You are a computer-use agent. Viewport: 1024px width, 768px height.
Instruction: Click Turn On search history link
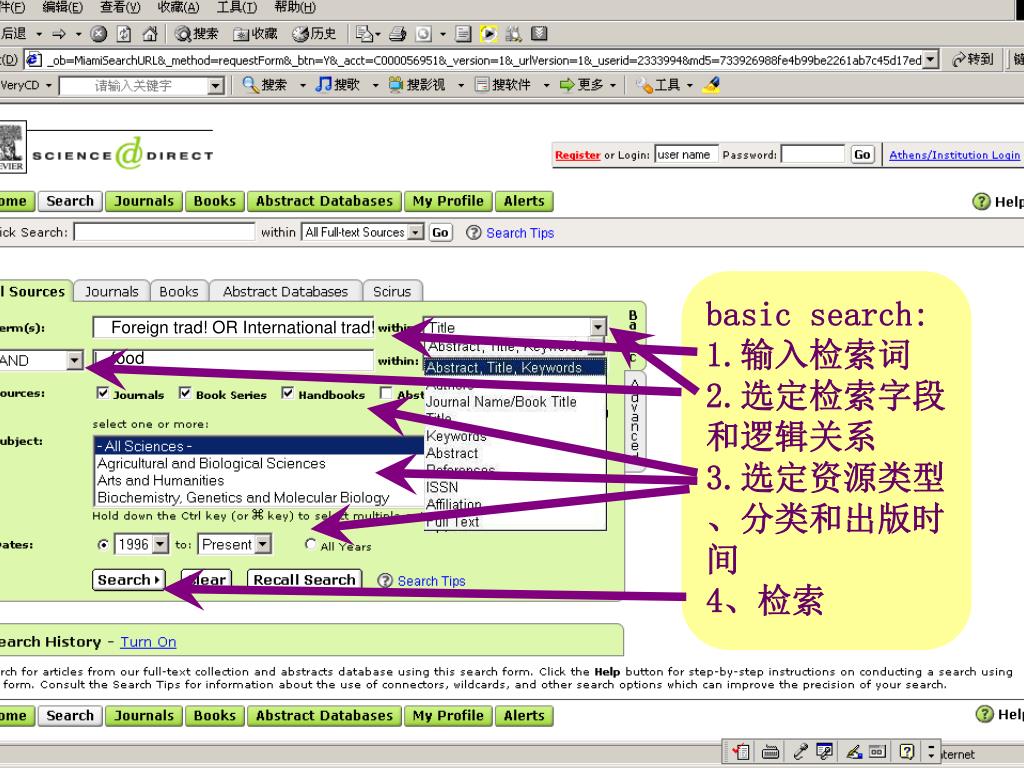click(x=148, y=642)
